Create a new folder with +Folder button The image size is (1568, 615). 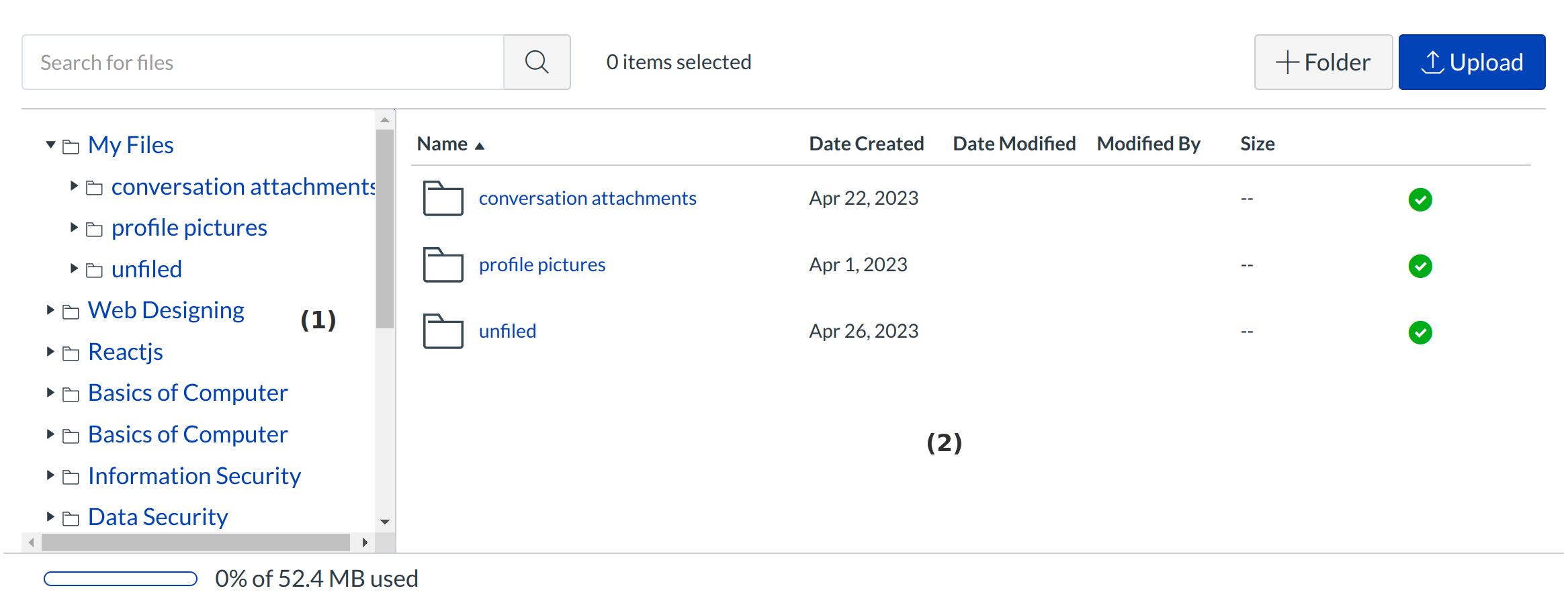click(1322, 62)
